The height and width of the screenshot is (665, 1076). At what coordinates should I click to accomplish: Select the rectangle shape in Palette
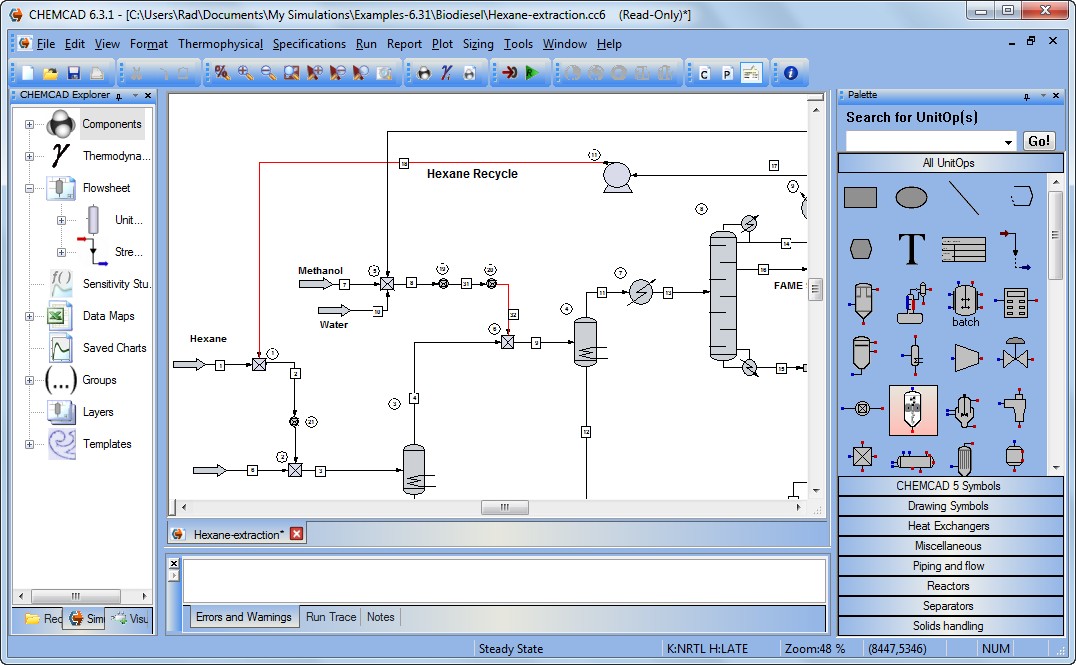click(x=861, y=198)
